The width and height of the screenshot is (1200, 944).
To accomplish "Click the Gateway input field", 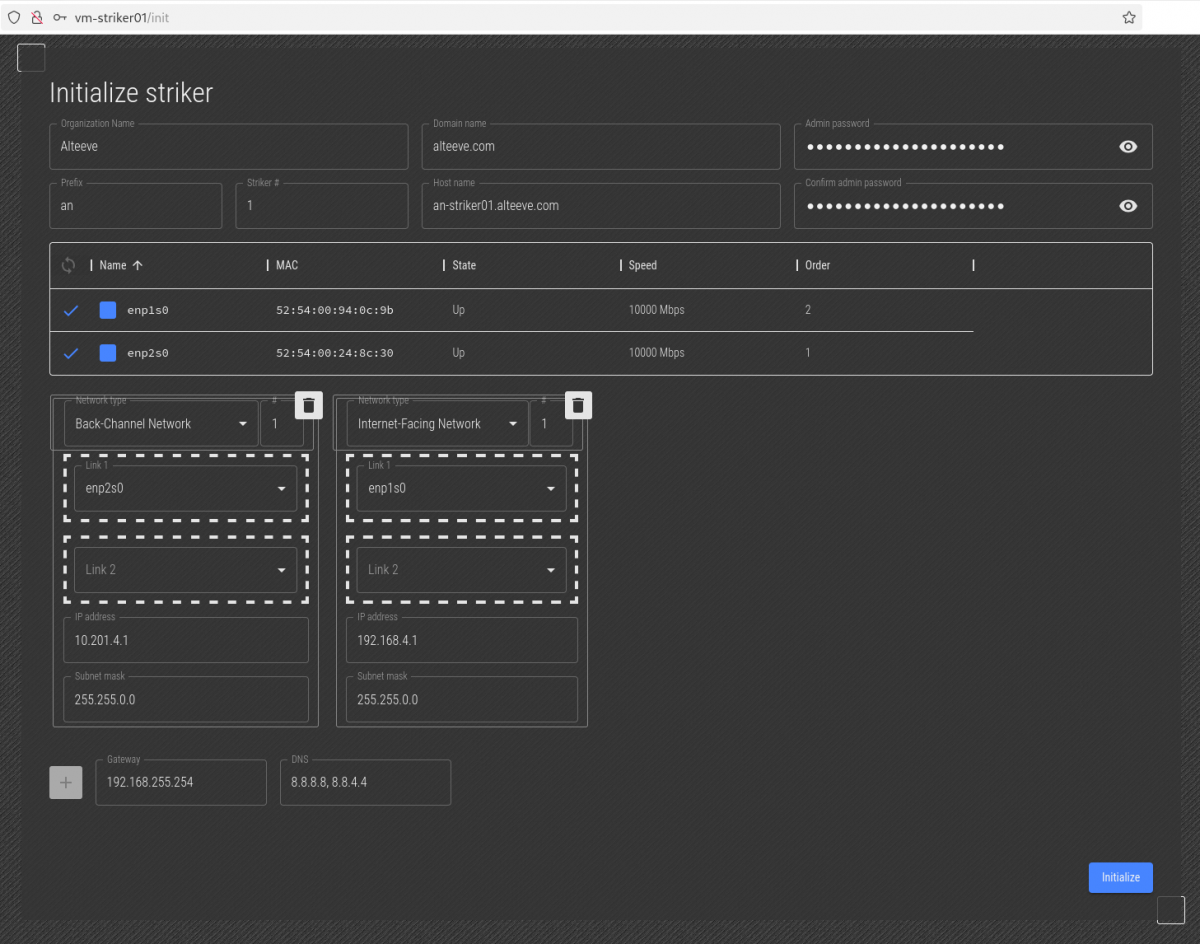I will click(x=181, y=782).
